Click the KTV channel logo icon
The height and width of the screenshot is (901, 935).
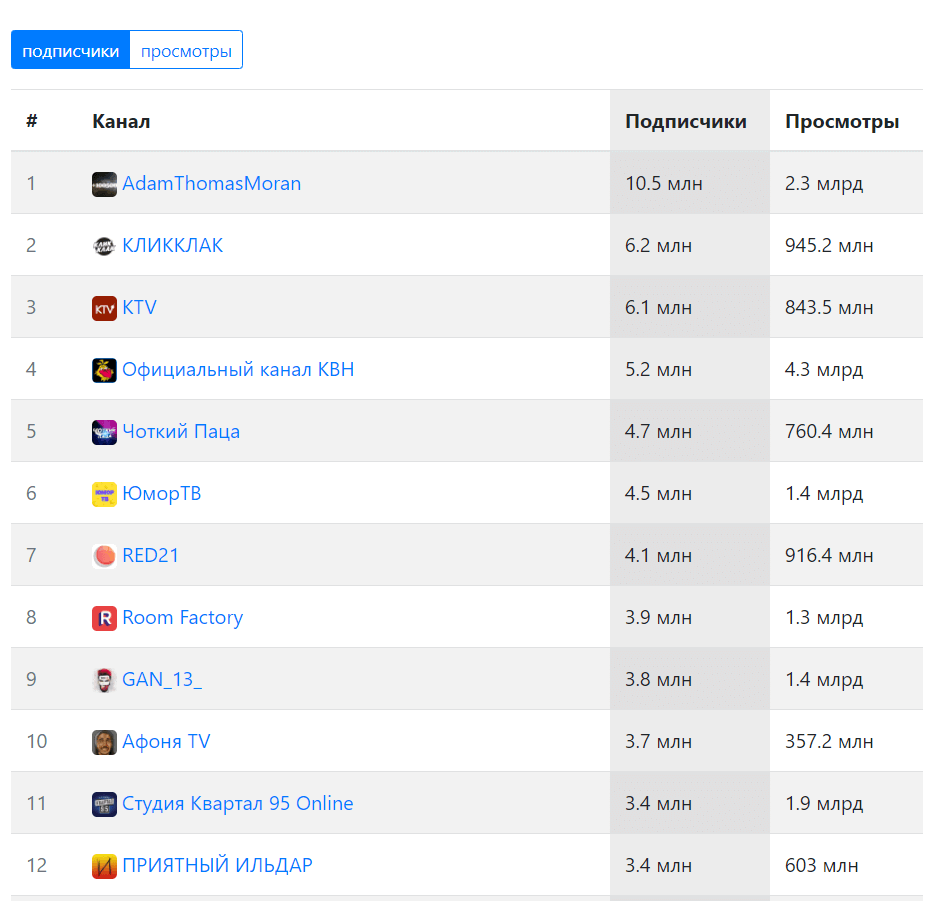[x=104, y=308]
